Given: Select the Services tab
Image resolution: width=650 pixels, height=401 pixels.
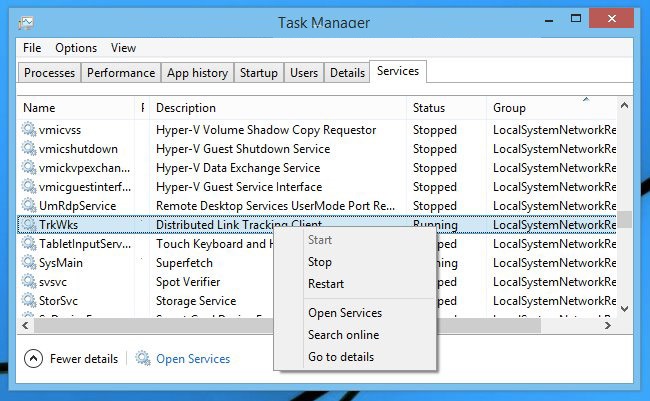Looking at the screenshot, I should coord(398,71).
